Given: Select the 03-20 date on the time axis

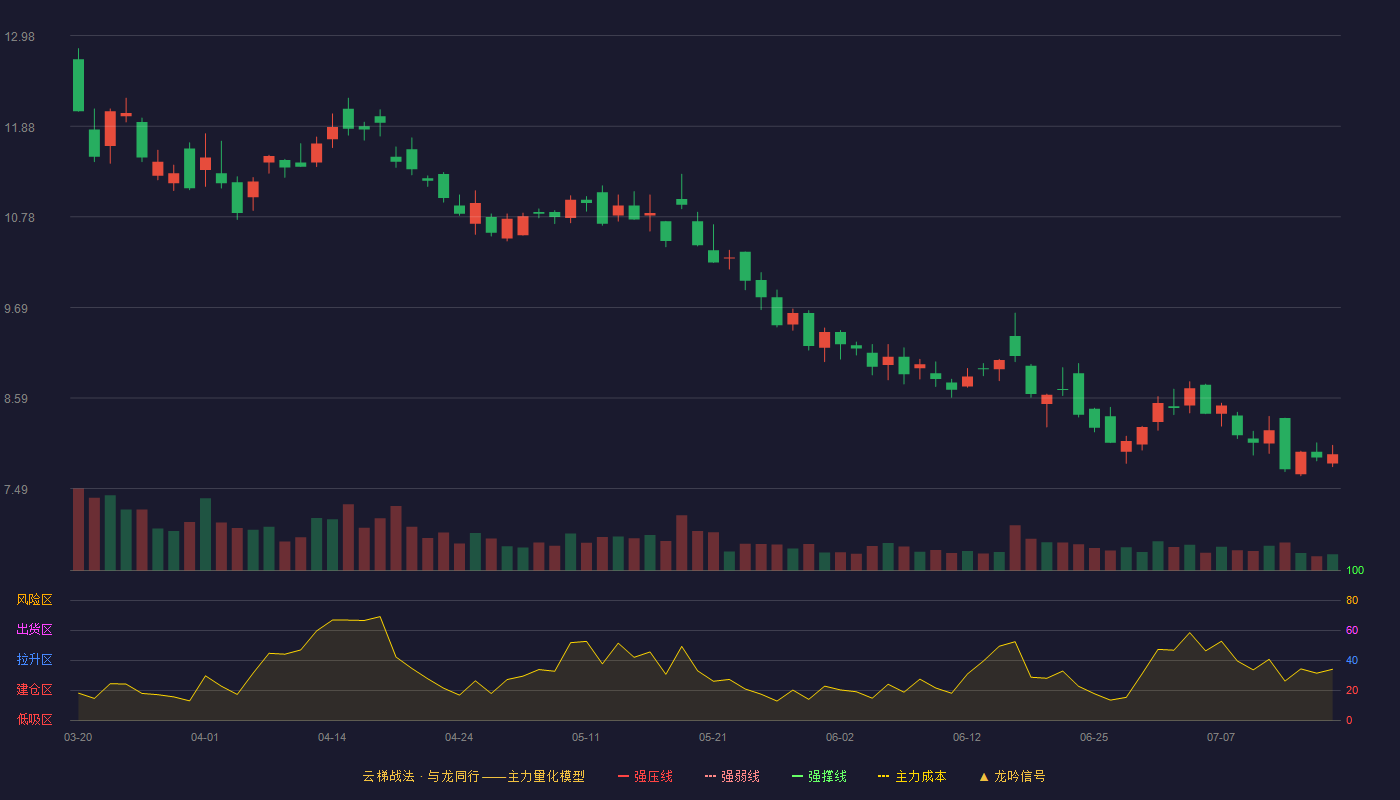Looking at the screenshot, I should tap(78, 738).
